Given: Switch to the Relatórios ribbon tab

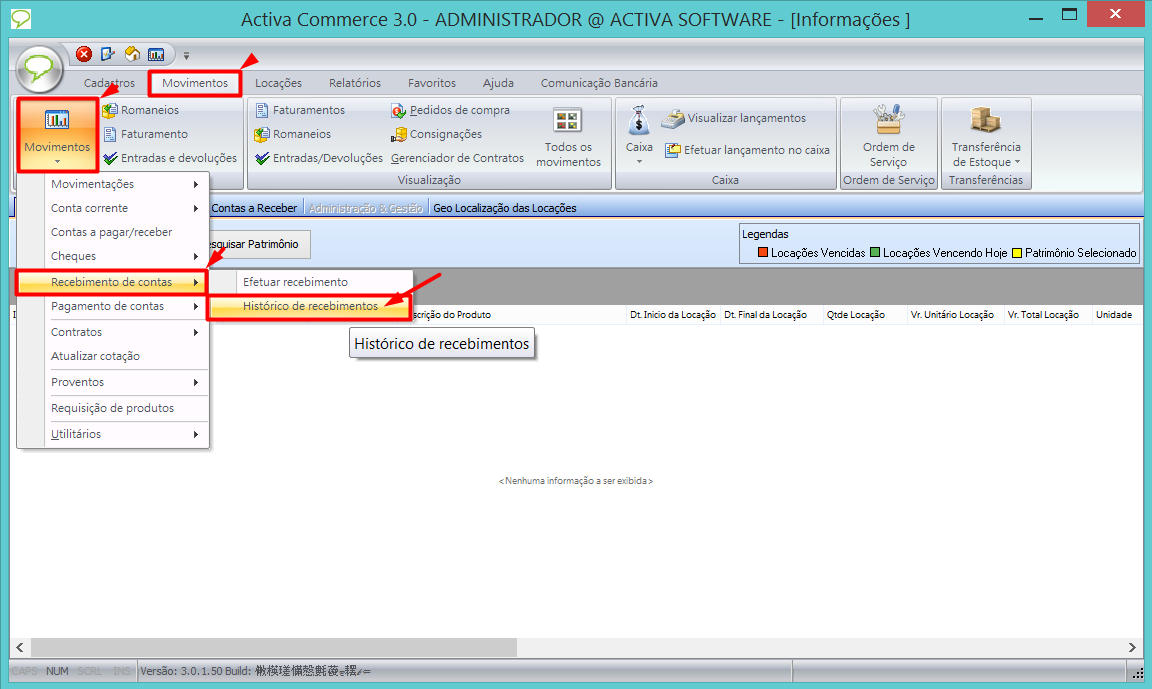Looking at the screenshot, I should tap(355, 83).
